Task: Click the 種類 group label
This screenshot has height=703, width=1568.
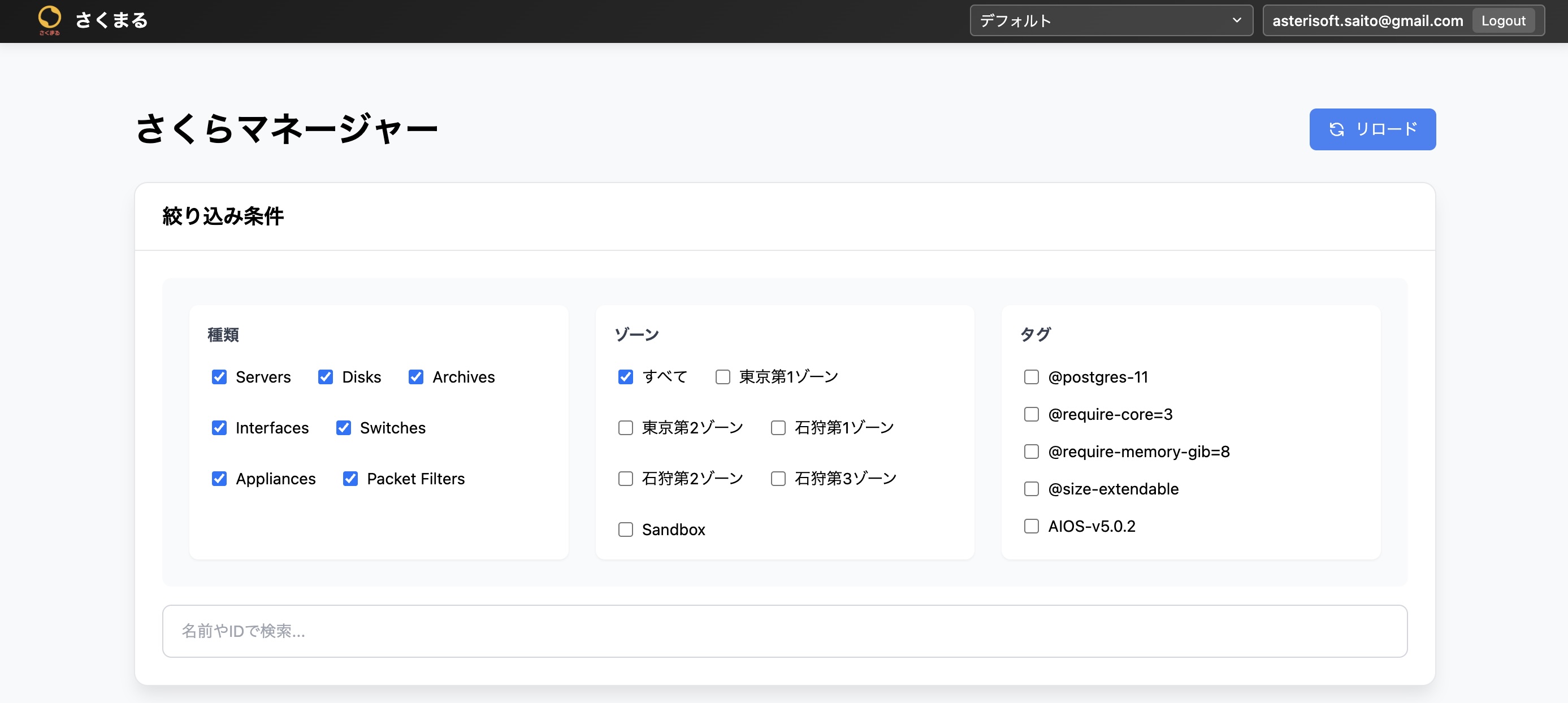Action: [x=223, y=335]
